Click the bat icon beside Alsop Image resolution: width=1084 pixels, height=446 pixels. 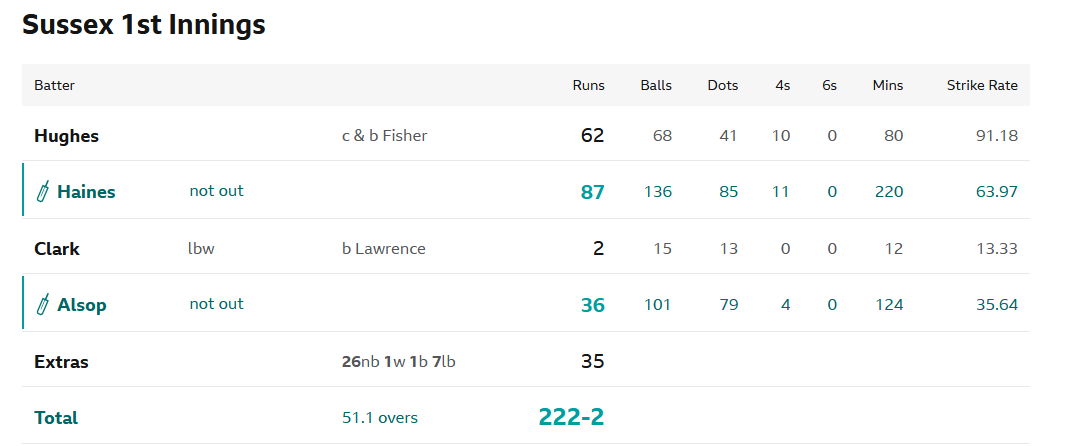[x=43, y=304]
